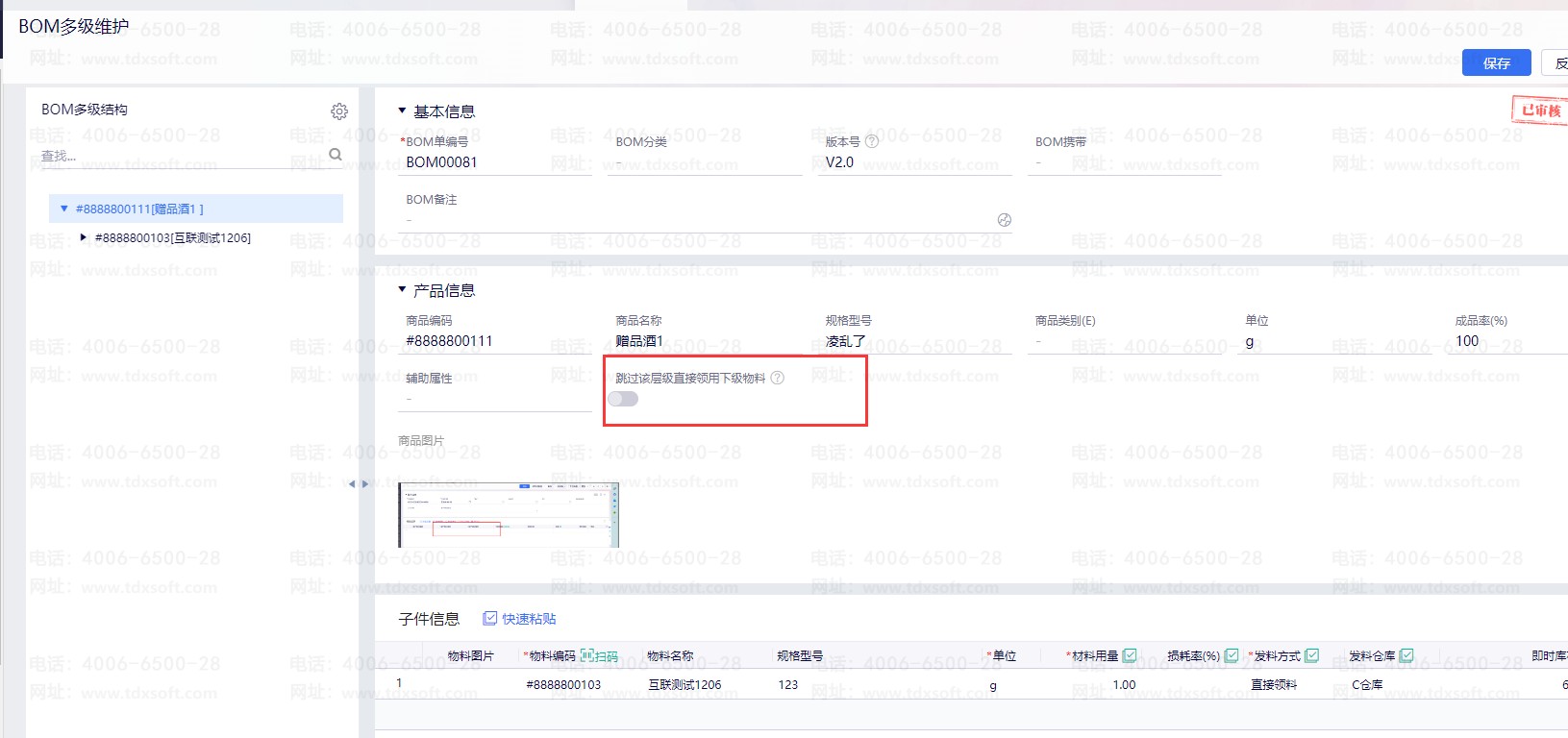The width and height of the screenshot is (1568, 738).
Task: Click the BOM分类 field
Action: [x=705, y=162]
